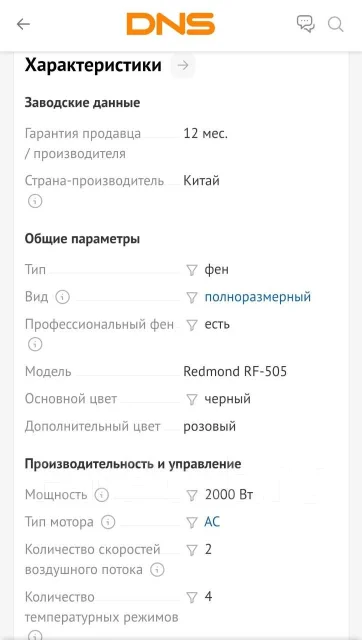Viewport: 362px width, 640px height.
Task: Show info for Страна-производитель
Action: point(35,201)
